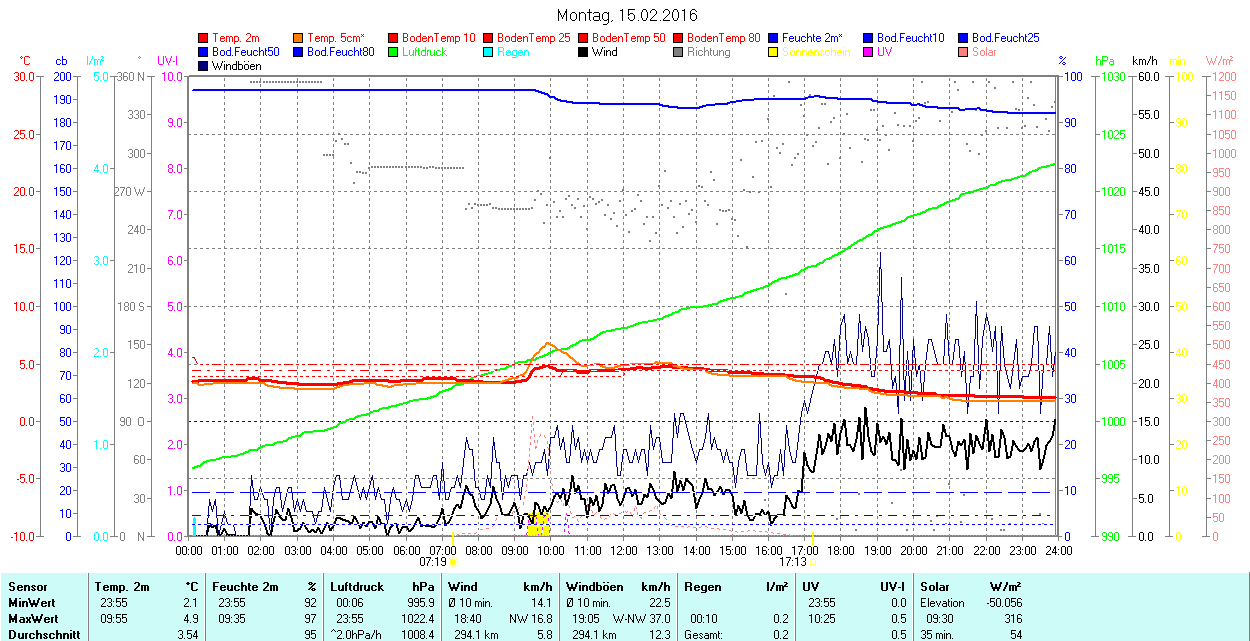Screen dimensions: 1250x641
Task: Select the Luftdruck column header in table
Action: point(357,587)
